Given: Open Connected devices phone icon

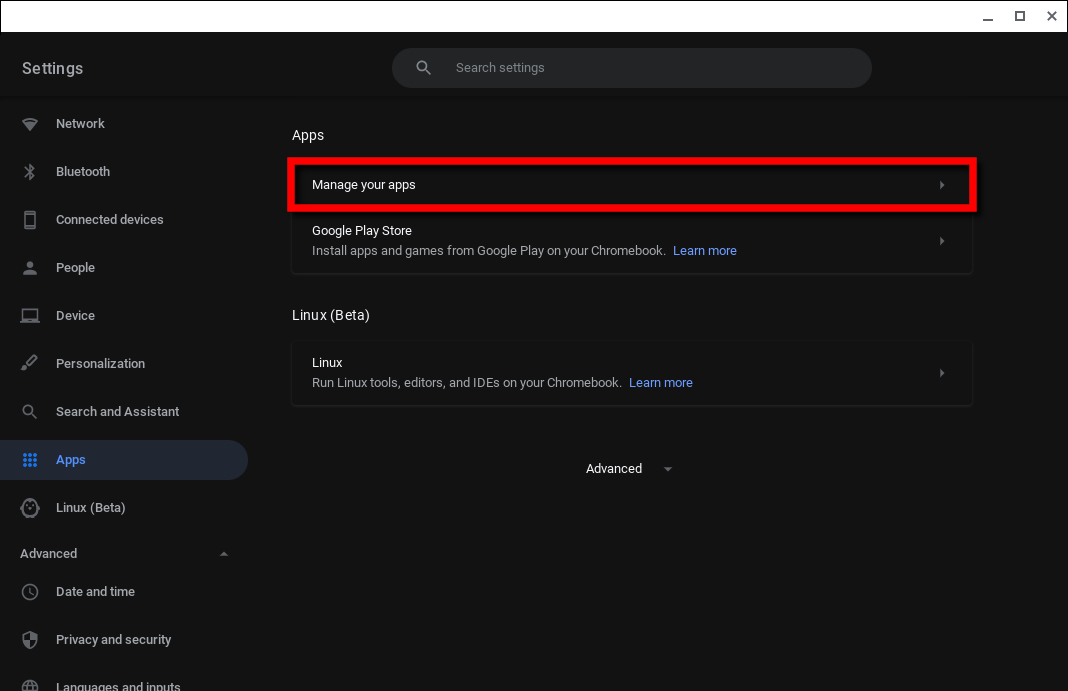Looking at the screenshot, I should click(x=30, y=220).
